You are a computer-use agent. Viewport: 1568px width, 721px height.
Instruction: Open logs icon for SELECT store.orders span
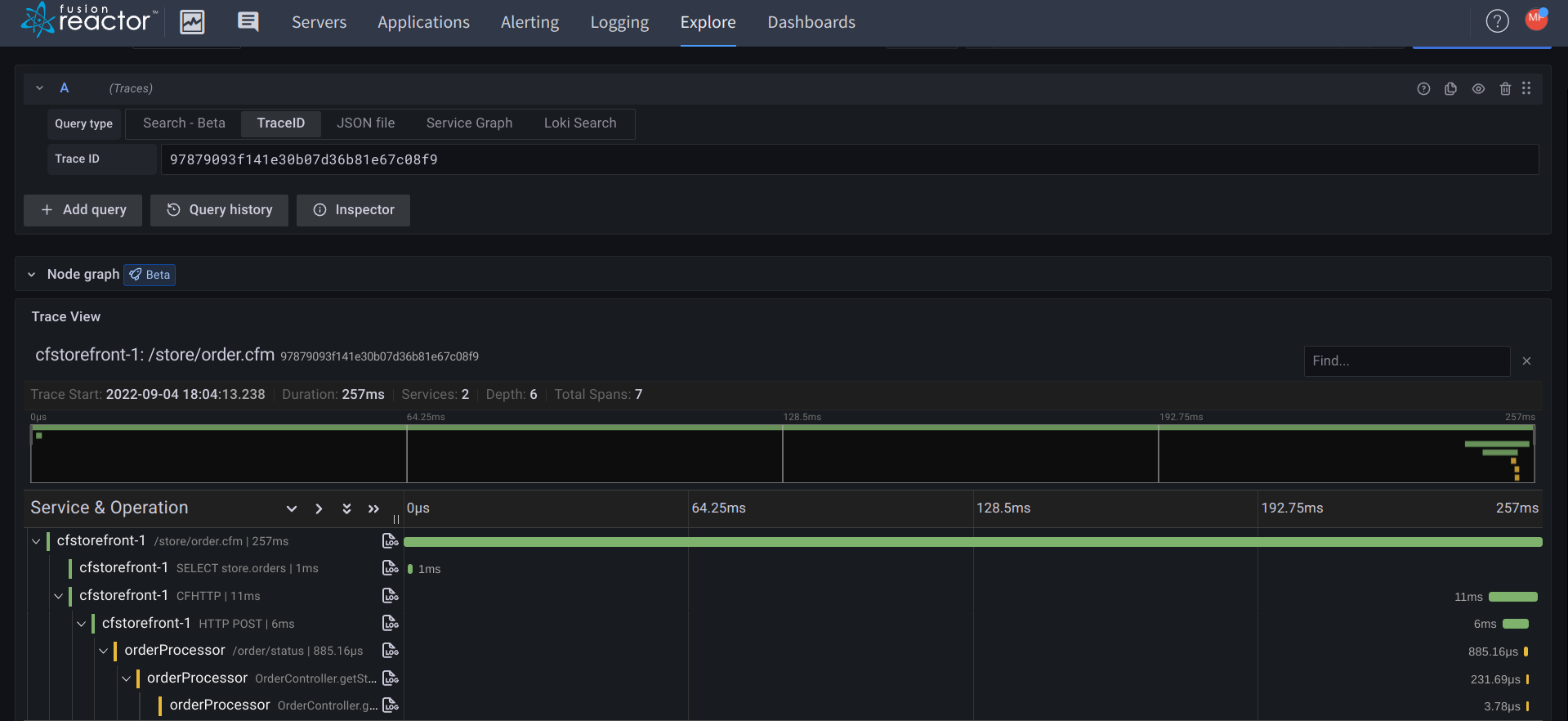391,568
